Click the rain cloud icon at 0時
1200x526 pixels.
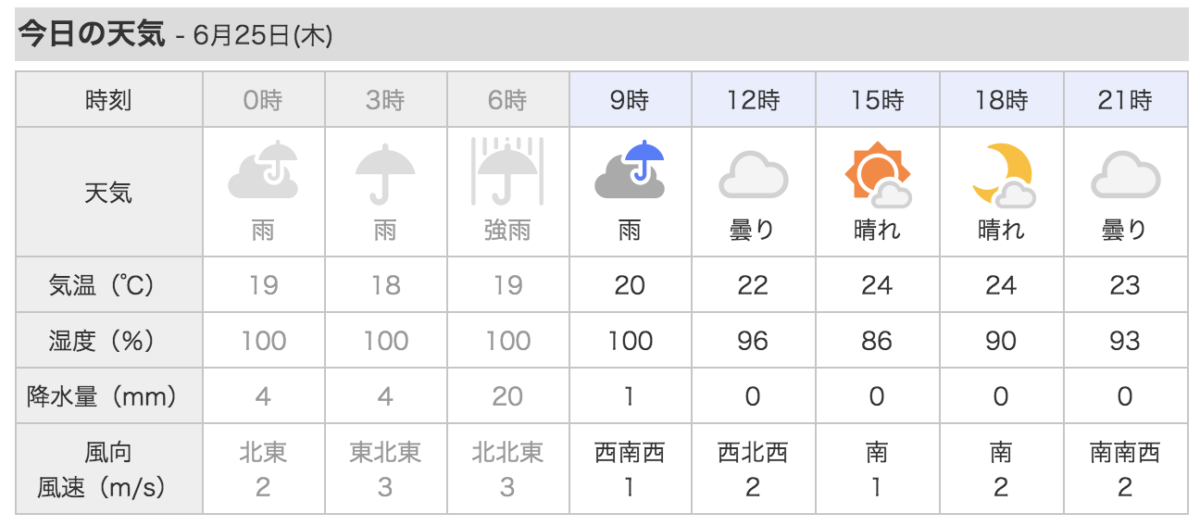(x=264, y=171)
